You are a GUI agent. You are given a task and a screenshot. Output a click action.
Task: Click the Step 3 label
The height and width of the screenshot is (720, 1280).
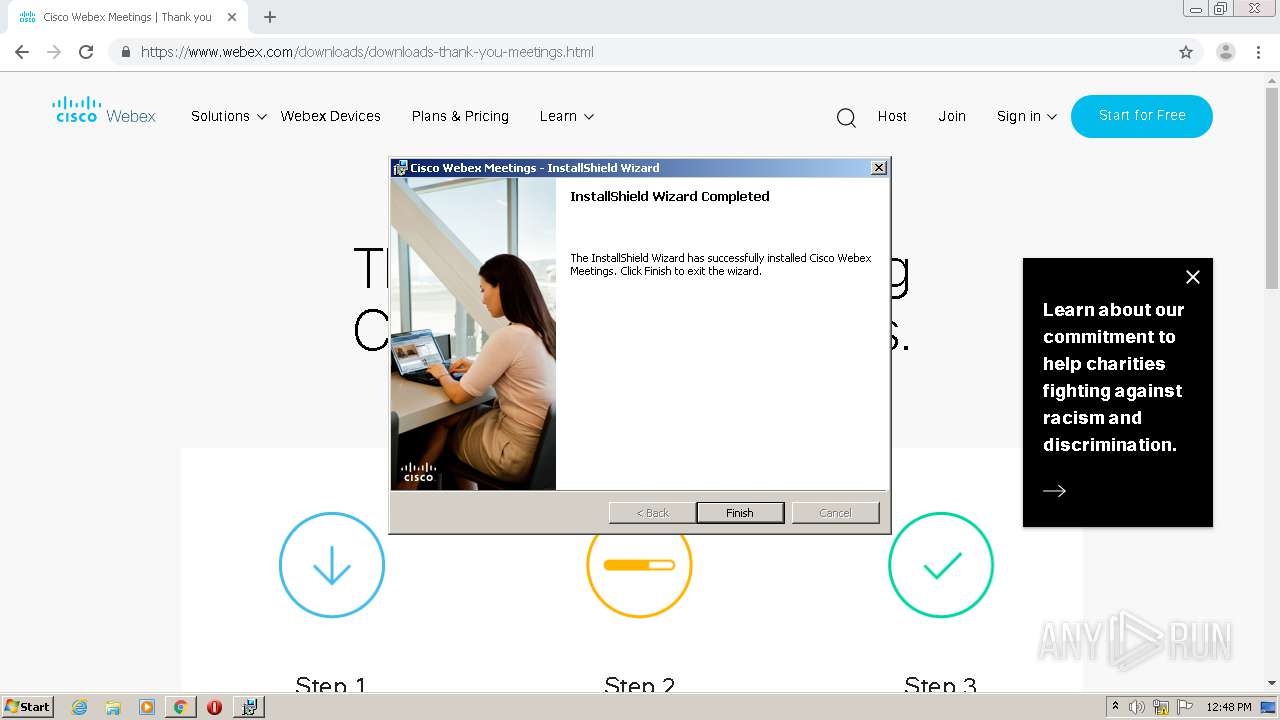click(940, 685)
